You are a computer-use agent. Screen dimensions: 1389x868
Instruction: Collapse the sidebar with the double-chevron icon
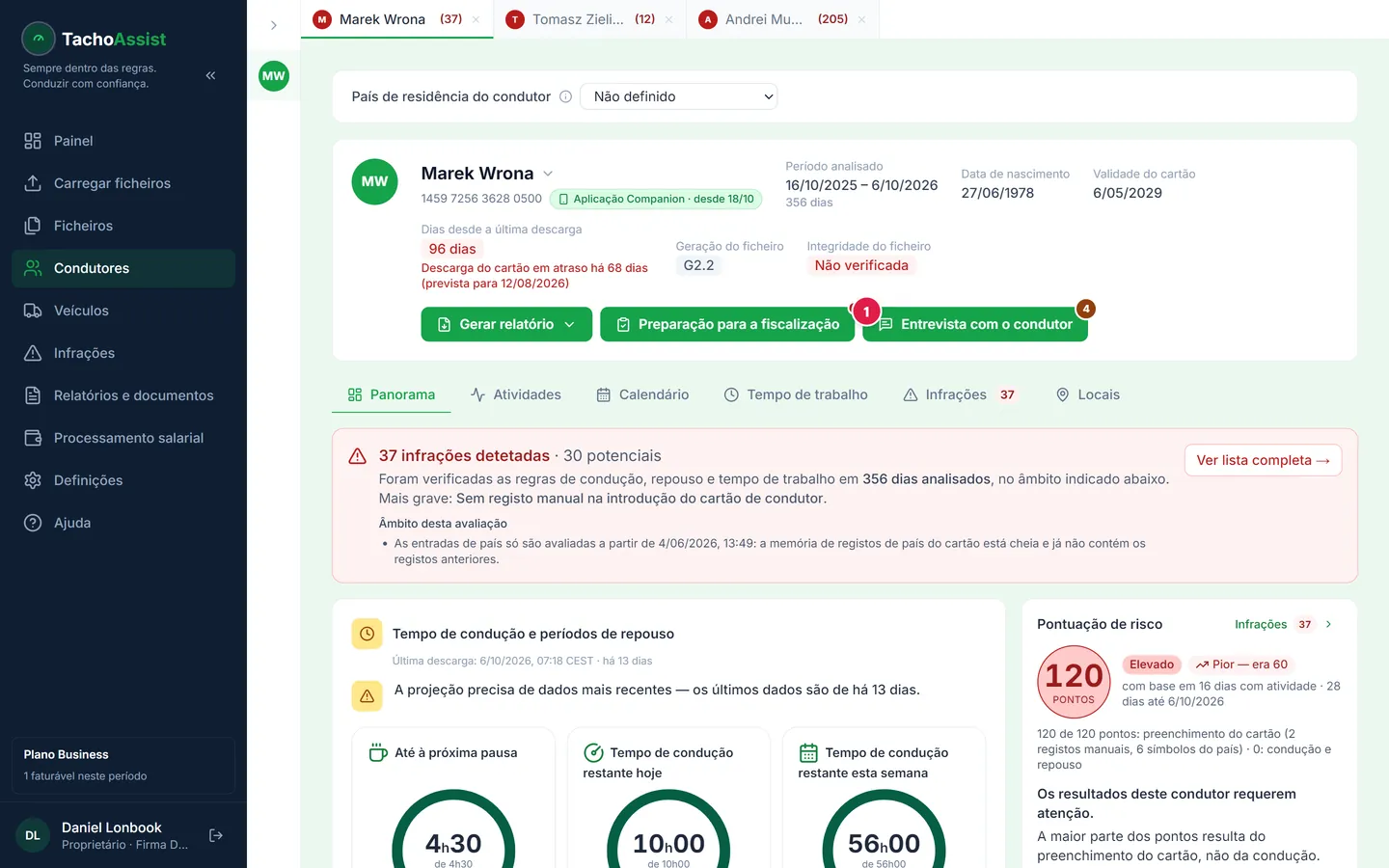click(x=210, y=75)
